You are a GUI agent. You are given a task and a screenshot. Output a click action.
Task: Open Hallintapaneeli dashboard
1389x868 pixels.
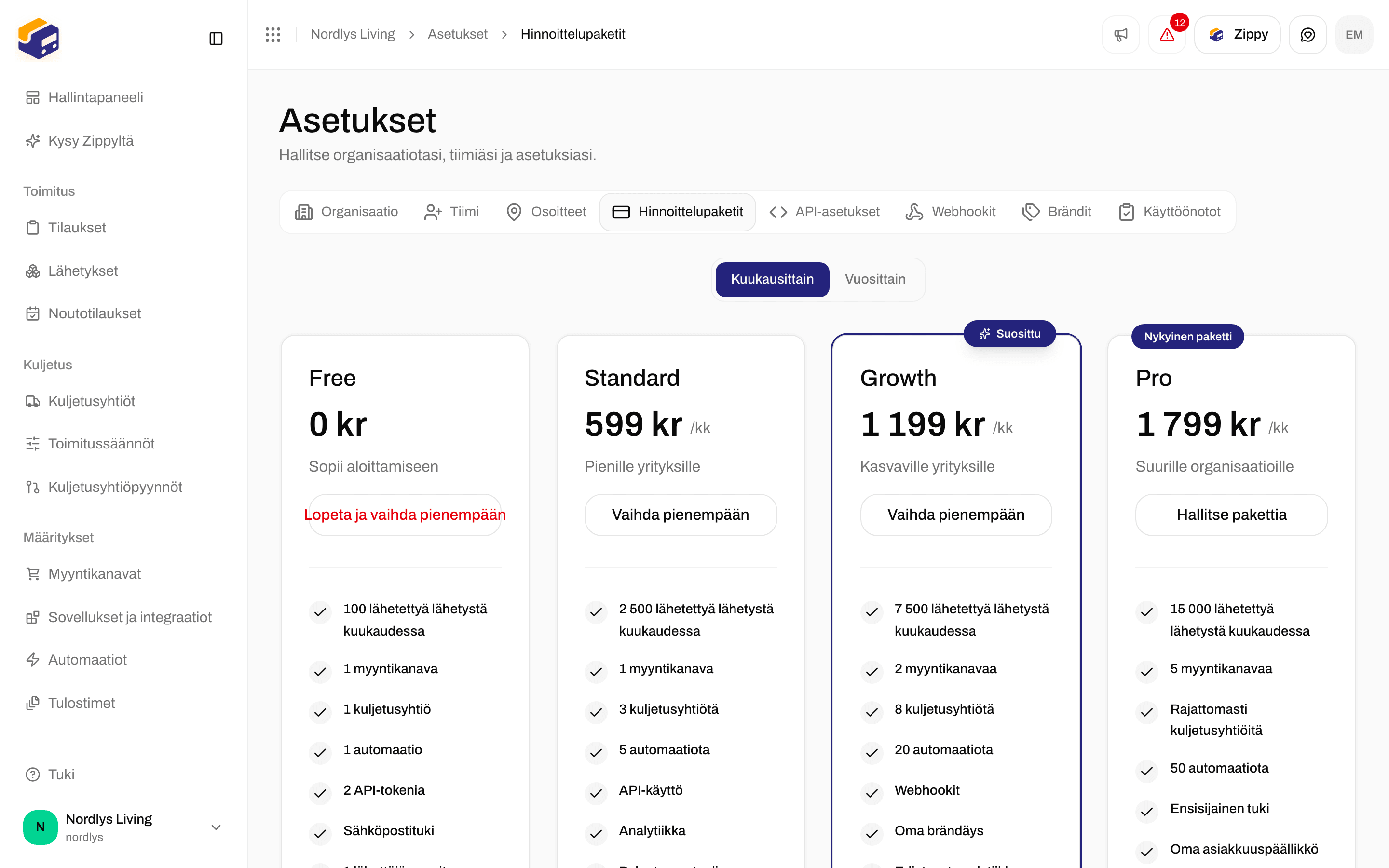[x=123, y=97]
